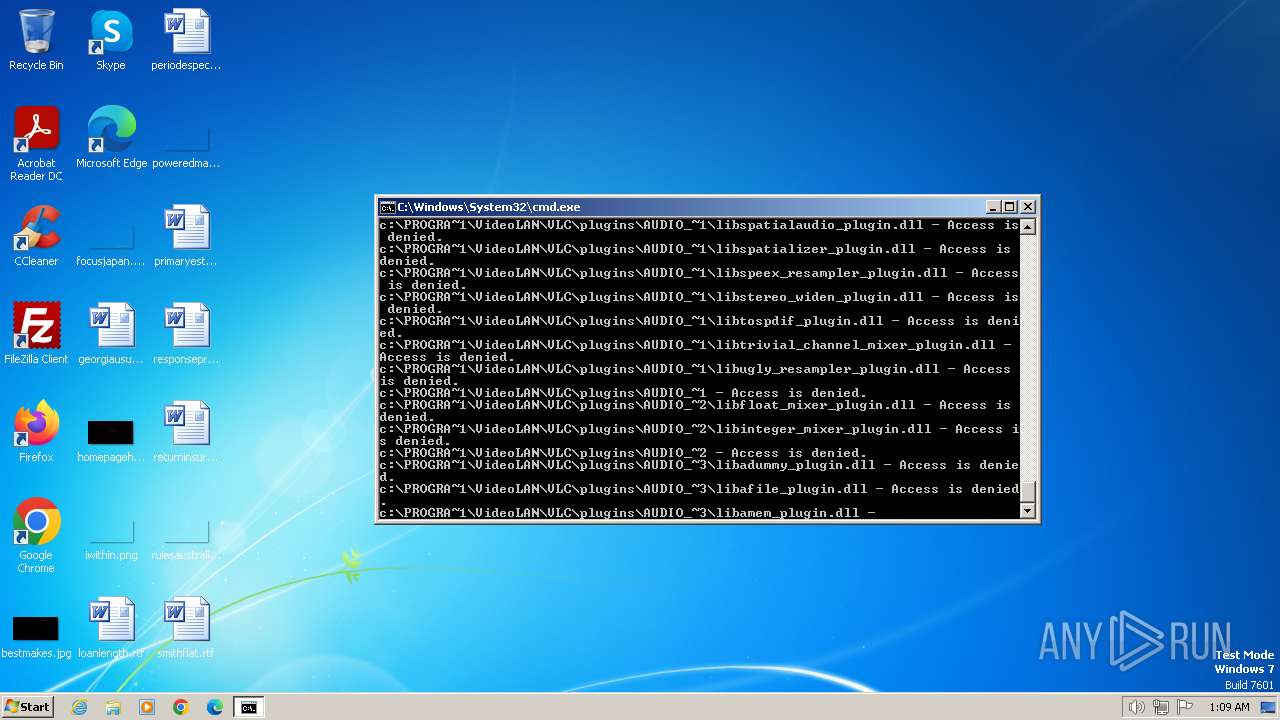Select cmd.exe taskbar button
Screen dimensions: 1280x720
point(248,707)
